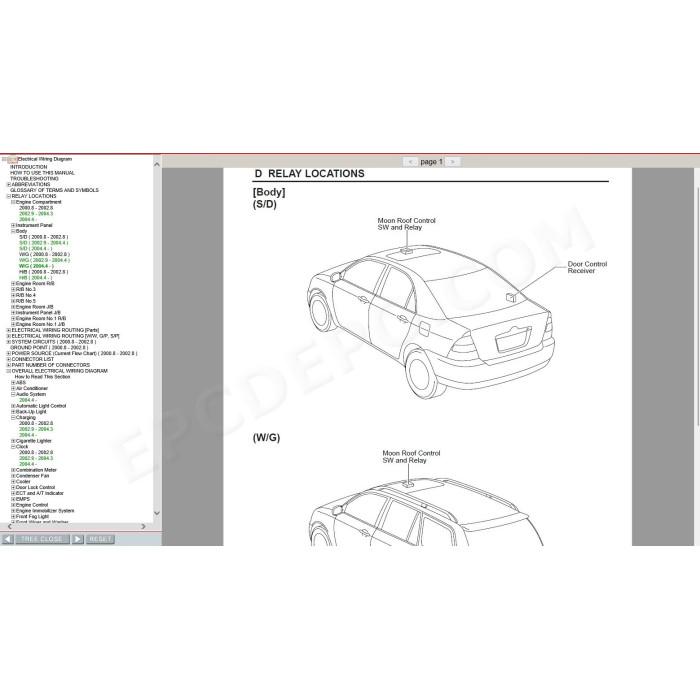This screenshot has height=700, width=700.
Task: Select S/D ( 2000.8 - 2002.8 ) under Body
Action: 44,237
